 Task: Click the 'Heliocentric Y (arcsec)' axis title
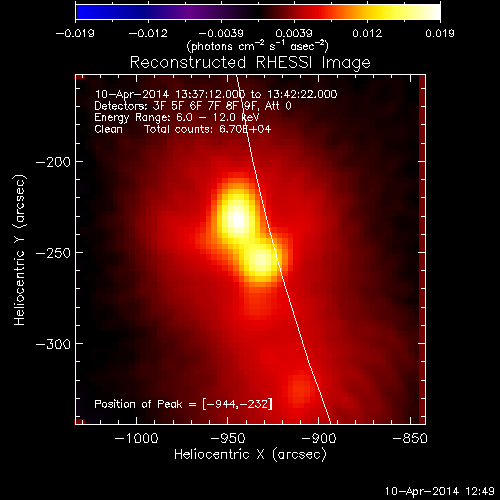coord(19,250)
